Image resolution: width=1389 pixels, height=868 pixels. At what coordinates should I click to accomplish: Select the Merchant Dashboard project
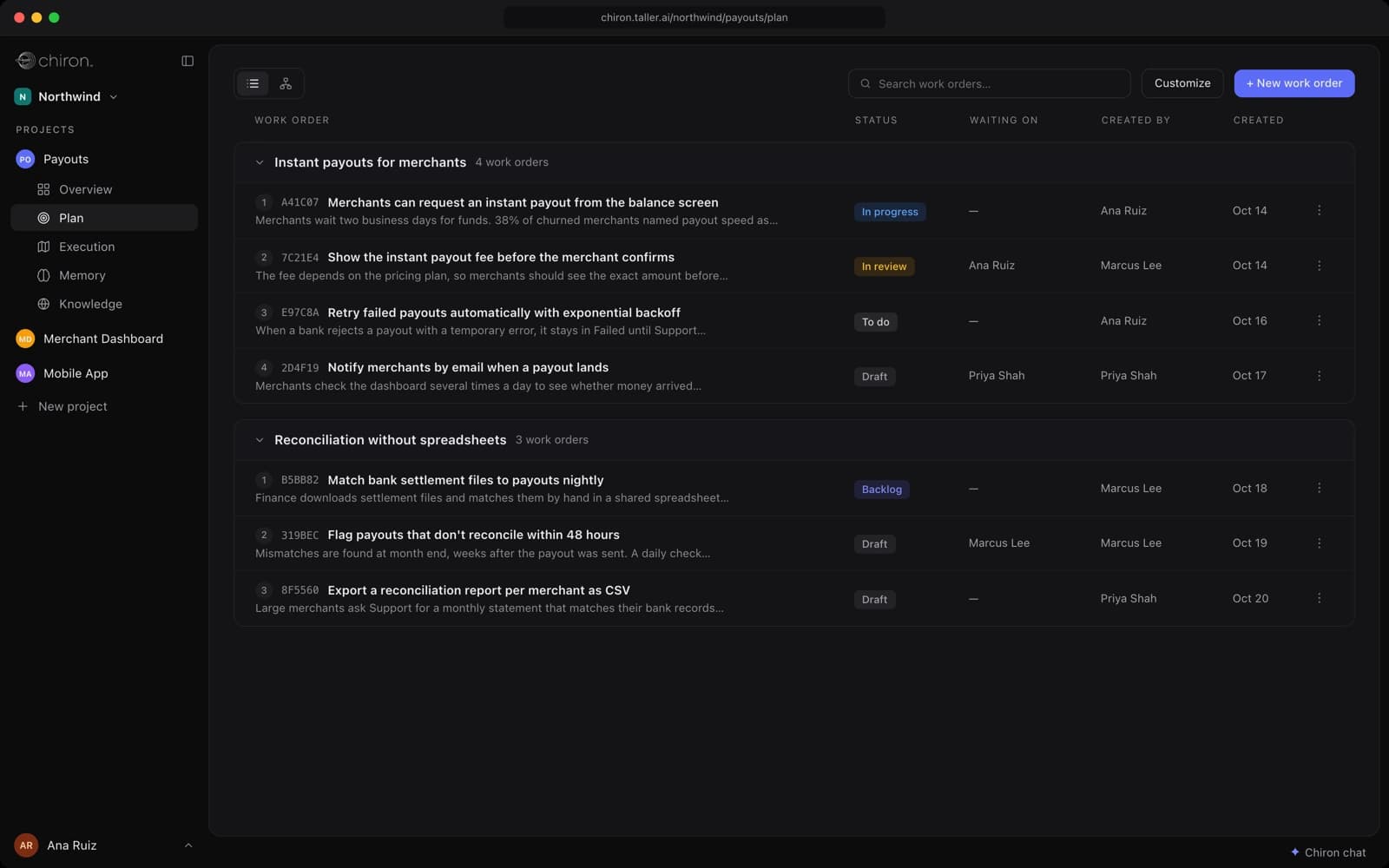(104, 339)
